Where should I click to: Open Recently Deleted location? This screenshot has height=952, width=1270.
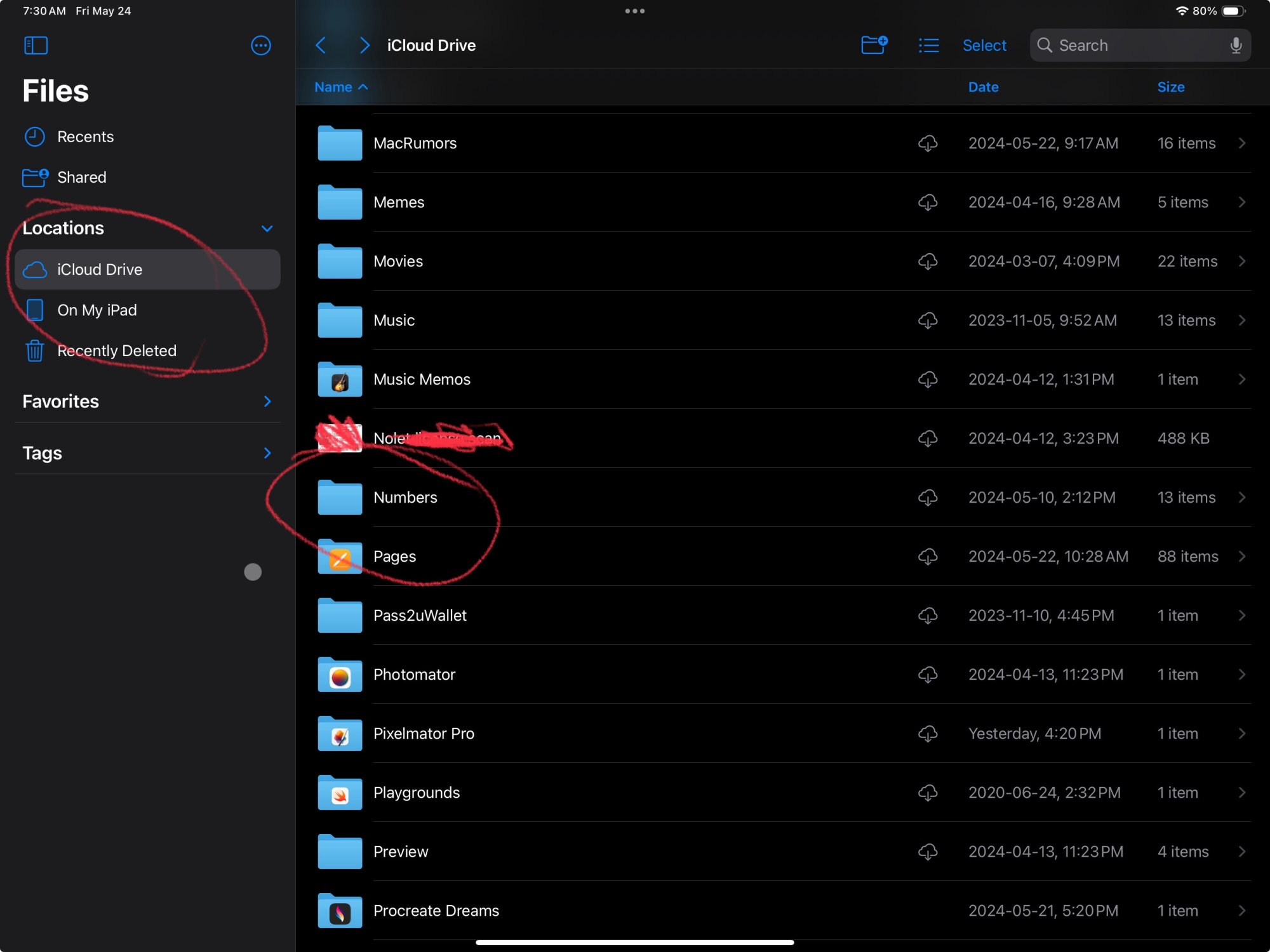coord(147,350)
